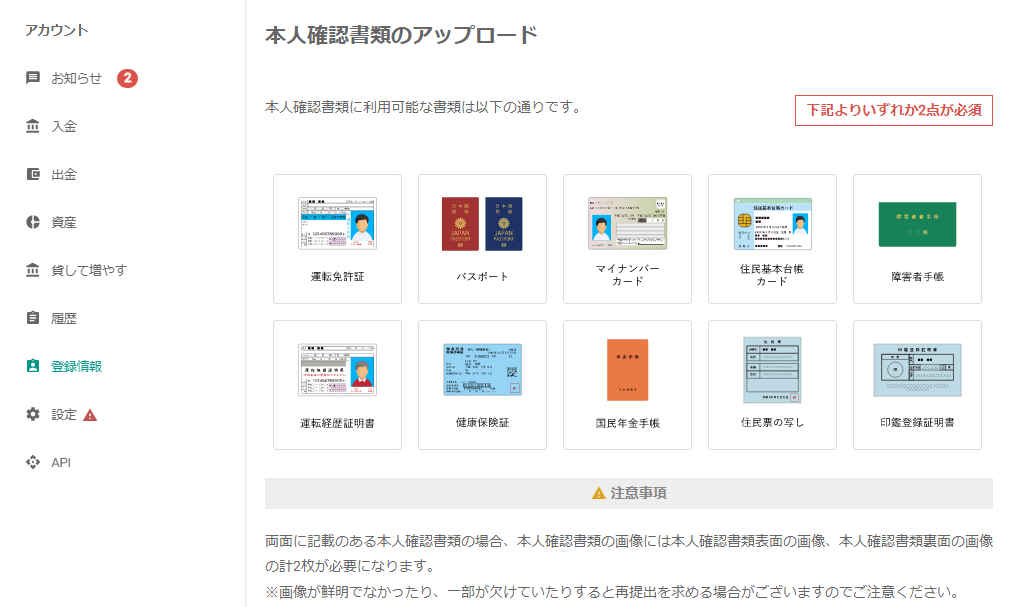Click the 設定 red warning triangle
Screen dimensions: 1029x607
click(90, 415)
